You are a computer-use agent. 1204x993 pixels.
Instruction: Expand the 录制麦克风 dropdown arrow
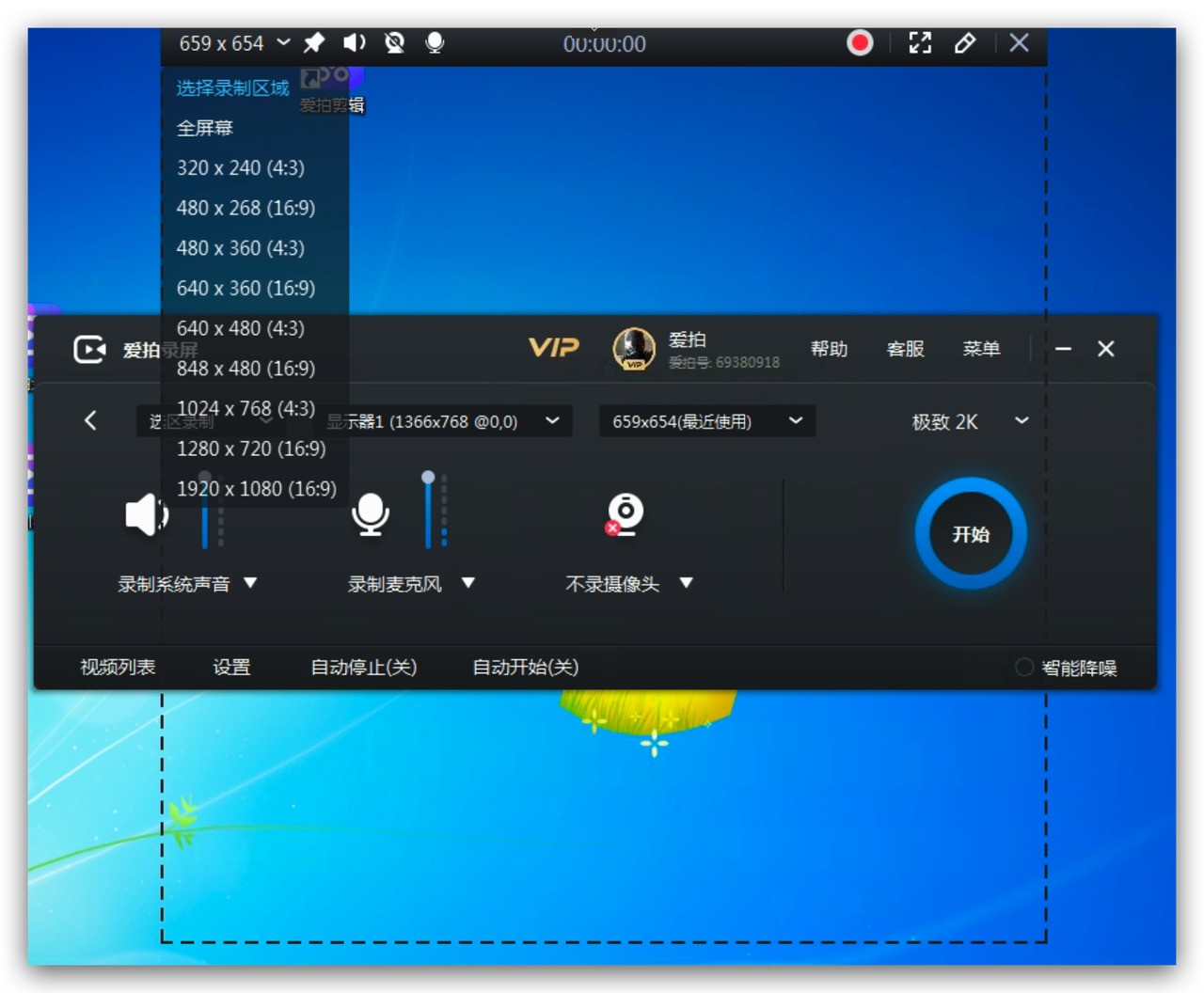tap(468, 583)
